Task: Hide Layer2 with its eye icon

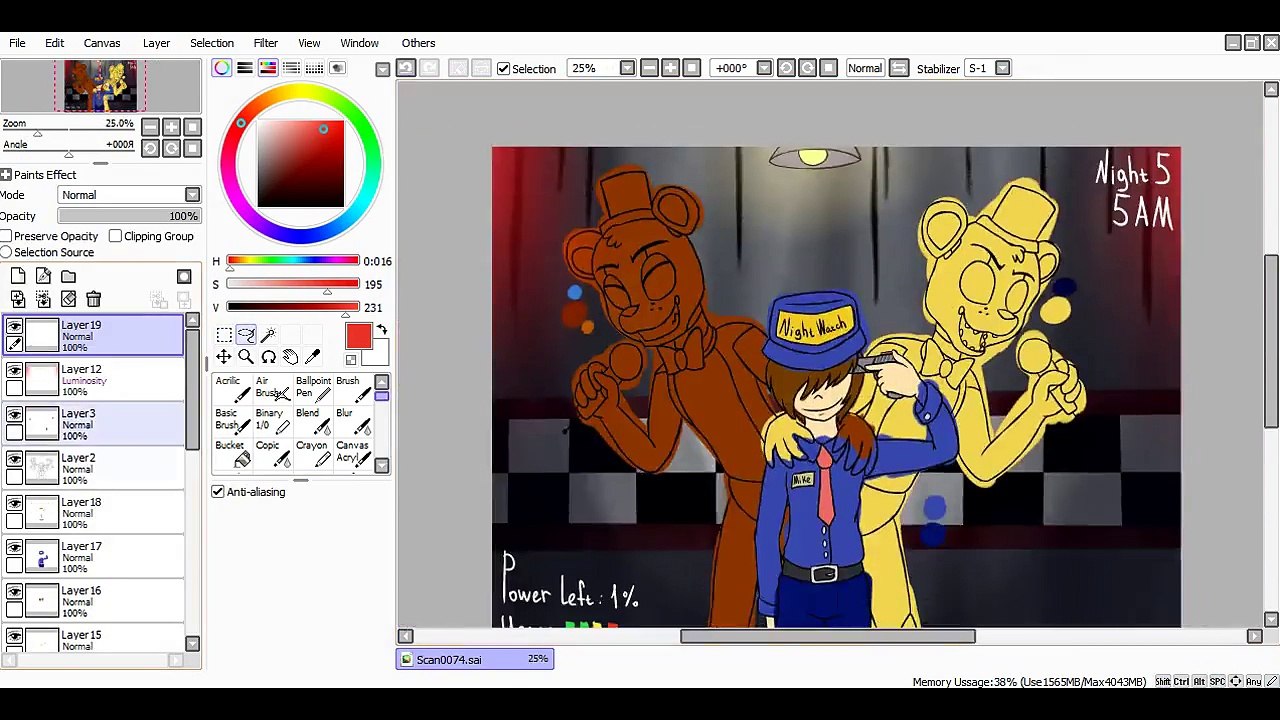Action: (x=14, y=459)
